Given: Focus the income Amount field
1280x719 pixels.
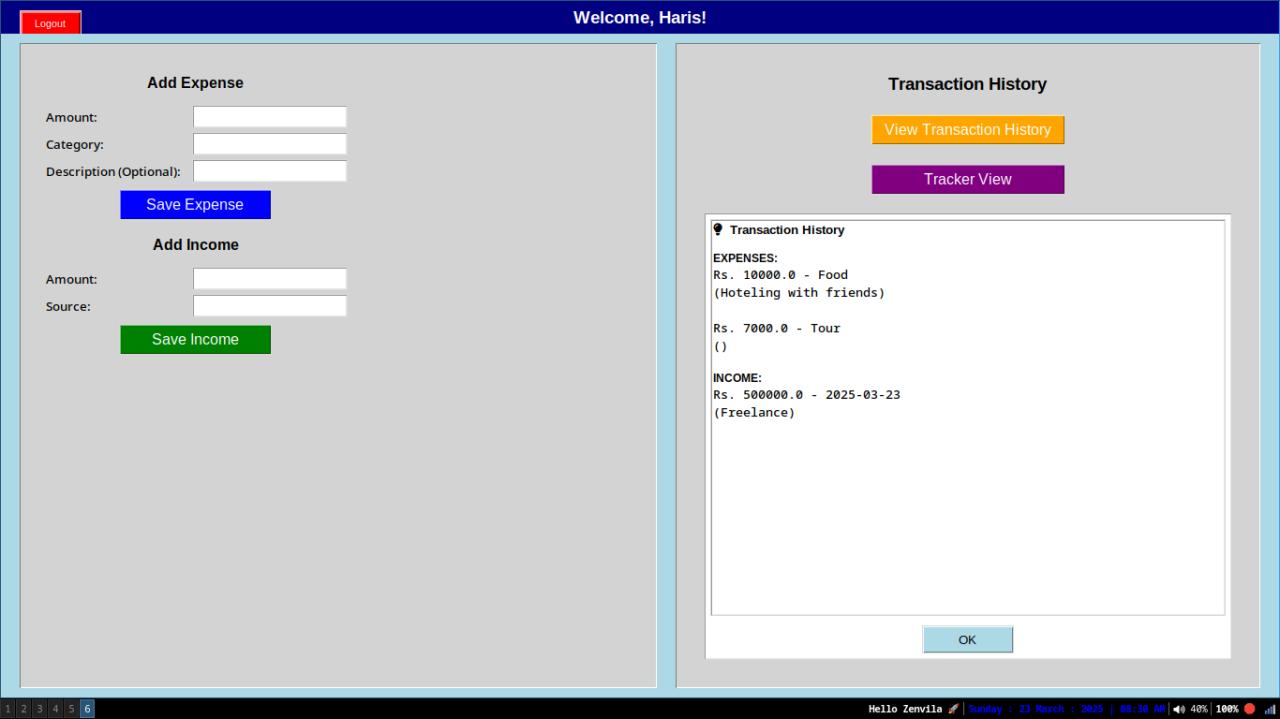Looking at the screenshot, I should coord(269,279).
